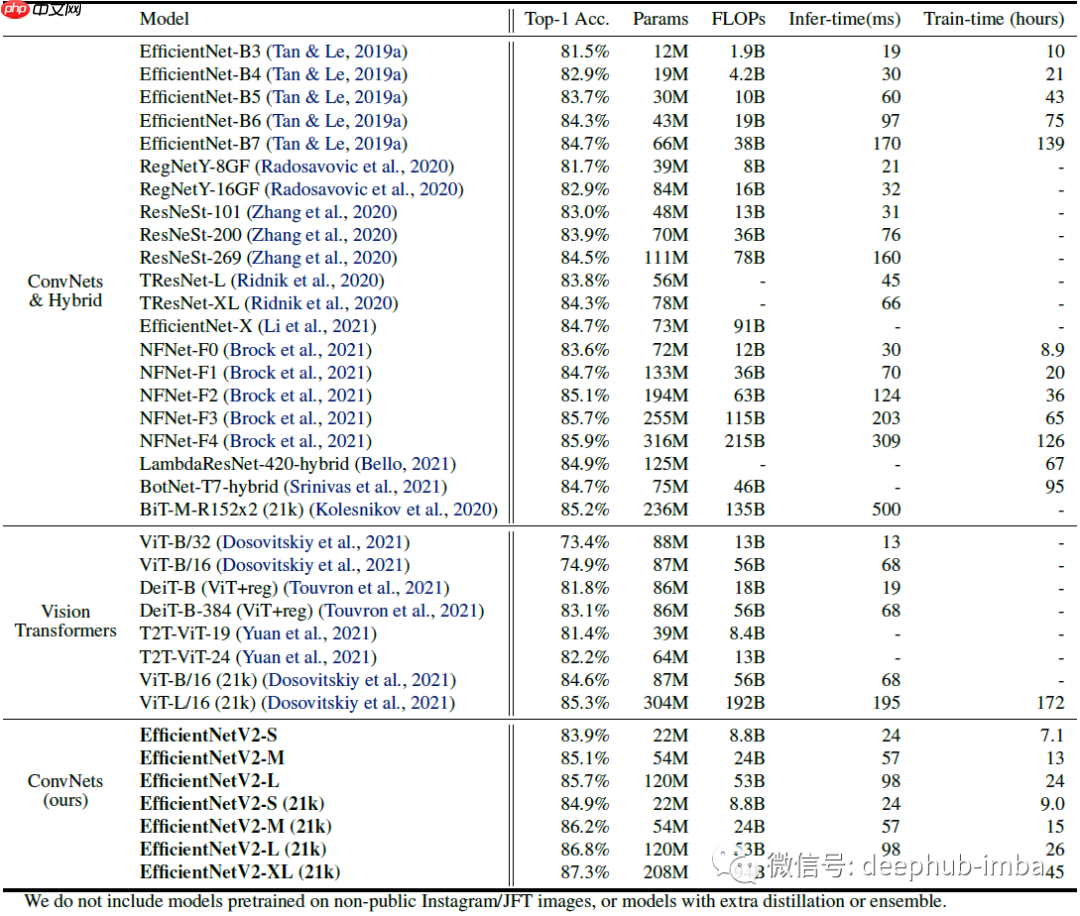
Task: Open the Li et al., 2021 citation for EfficientNet-X
Action: point(318,326)
